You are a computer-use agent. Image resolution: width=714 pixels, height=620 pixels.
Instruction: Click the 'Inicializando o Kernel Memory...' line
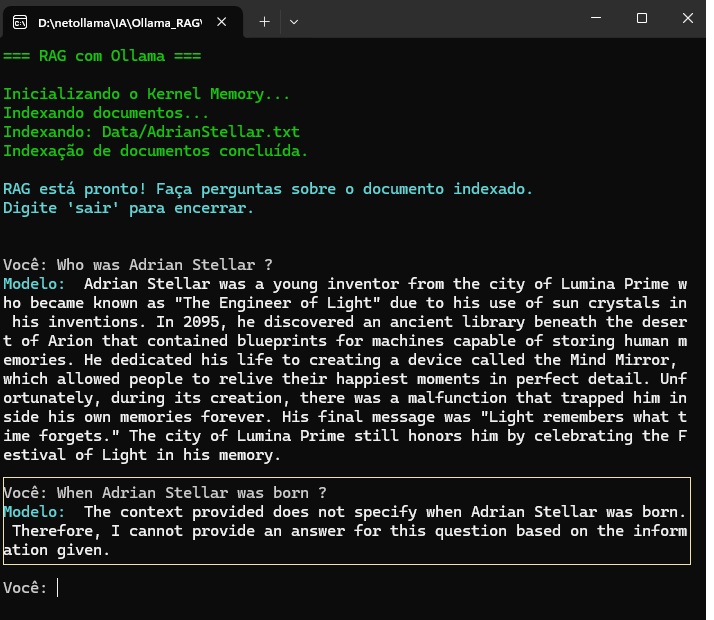coord(146,94)
